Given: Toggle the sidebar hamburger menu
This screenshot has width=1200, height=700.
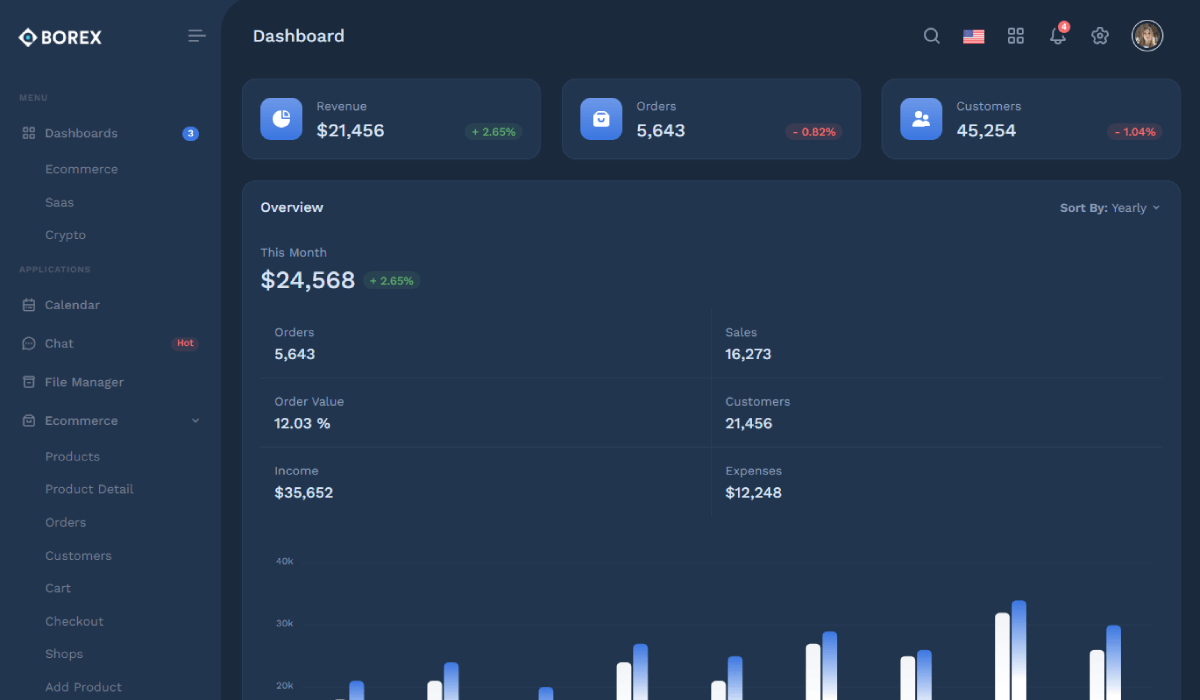Looking at the screenshot, I should point(197,36).
